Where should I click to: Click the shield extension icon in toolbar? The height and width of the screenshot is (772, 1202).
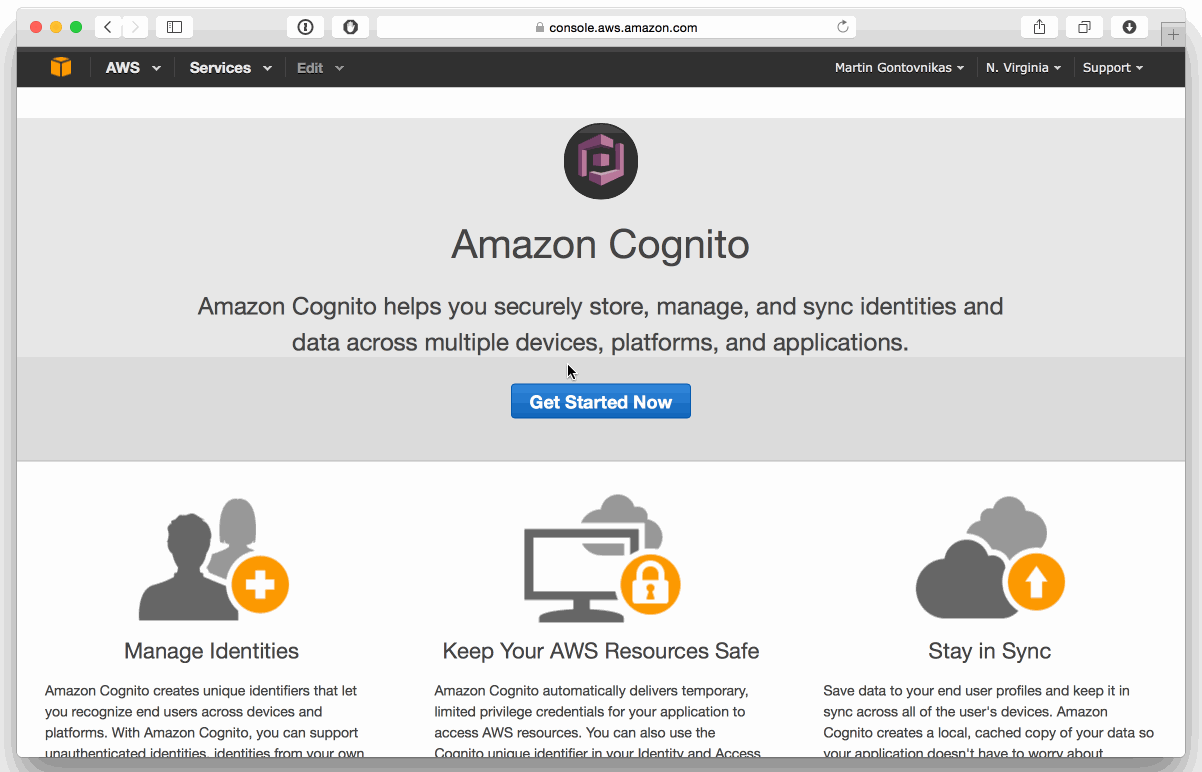point(350,27)
